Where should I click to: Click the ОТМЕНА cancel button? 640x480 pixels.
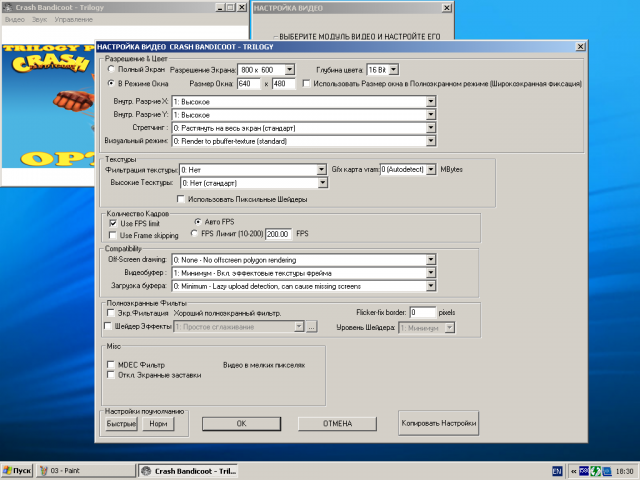(x=337, y=424)
